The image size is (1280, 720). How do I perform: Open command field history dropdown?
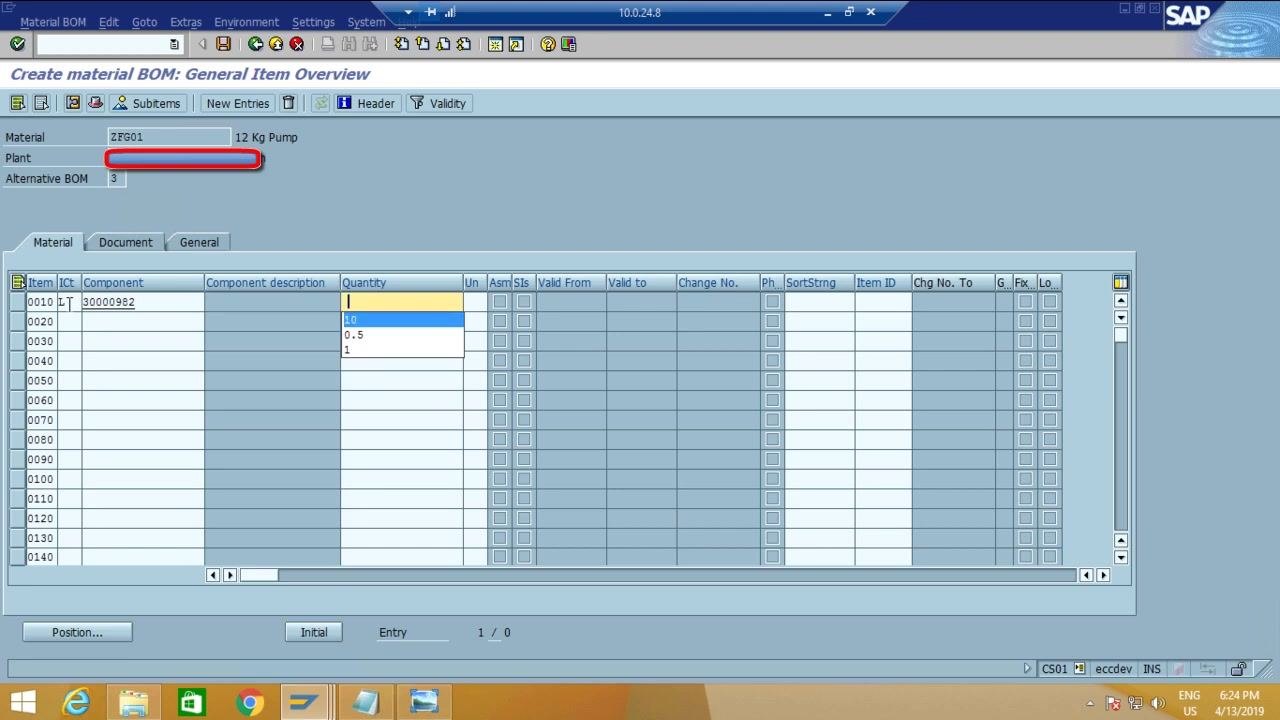[174, 44]
